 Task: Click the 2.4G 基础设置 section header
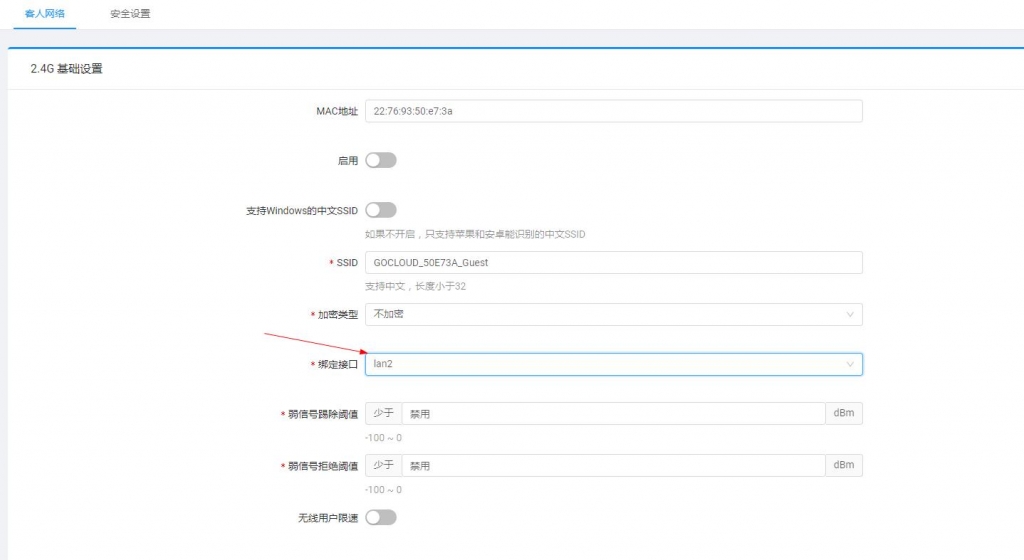(67, 69)
